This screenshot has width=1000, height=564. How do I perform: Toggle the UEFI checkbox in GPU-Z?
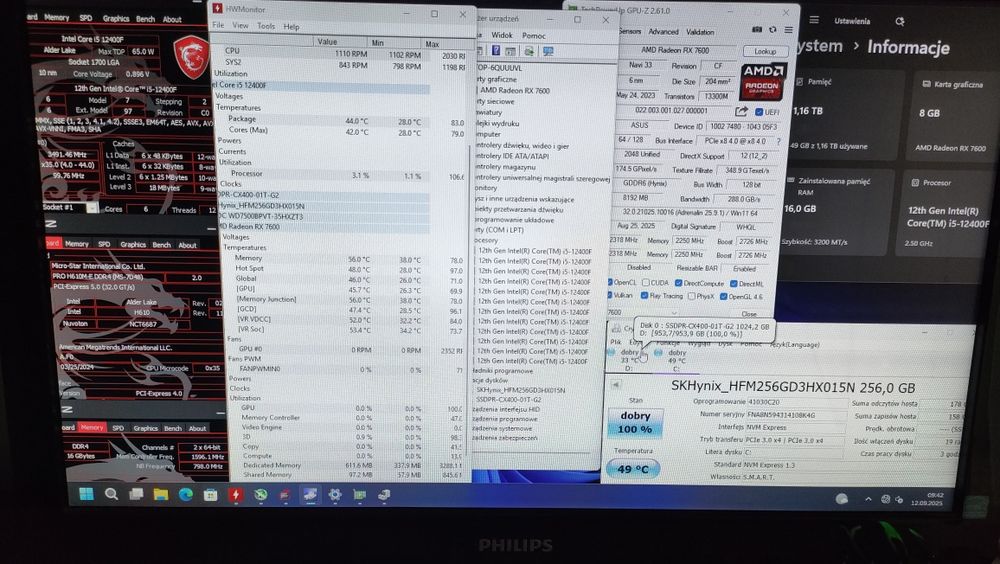[759, 112]
